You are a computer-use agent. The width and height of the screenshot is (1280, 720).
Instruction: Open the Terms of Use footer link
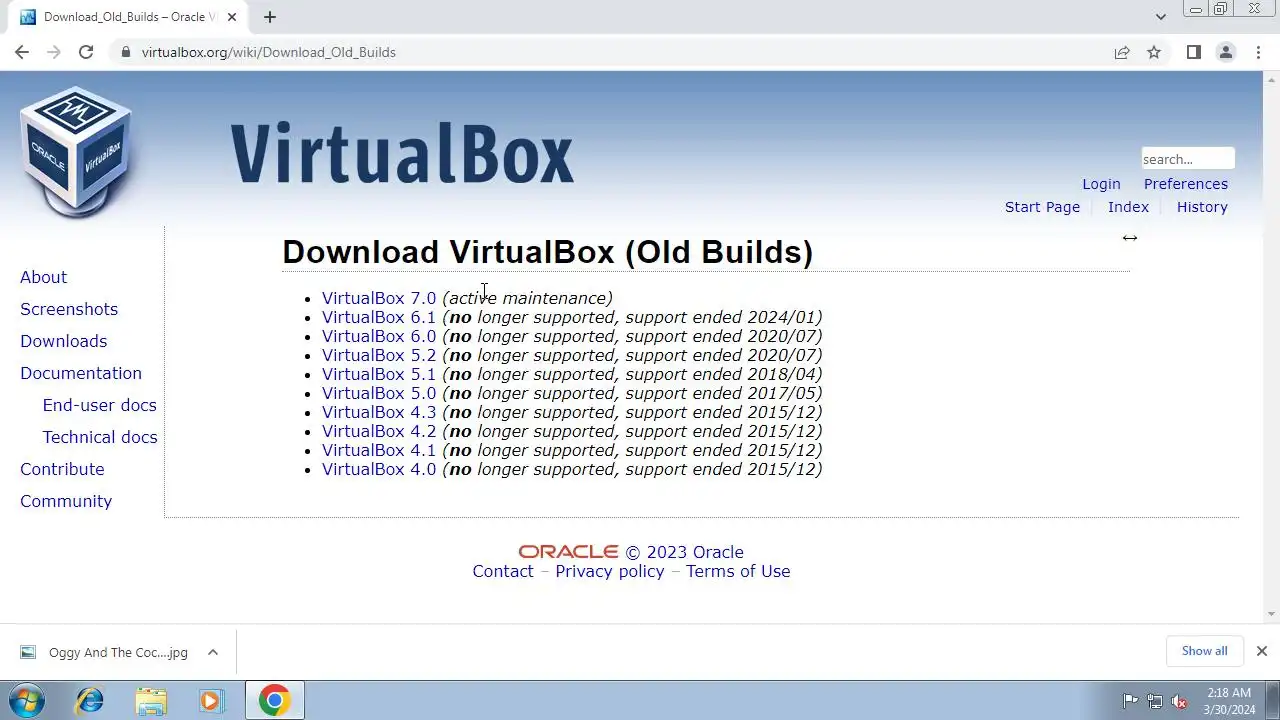click(738, 571)
